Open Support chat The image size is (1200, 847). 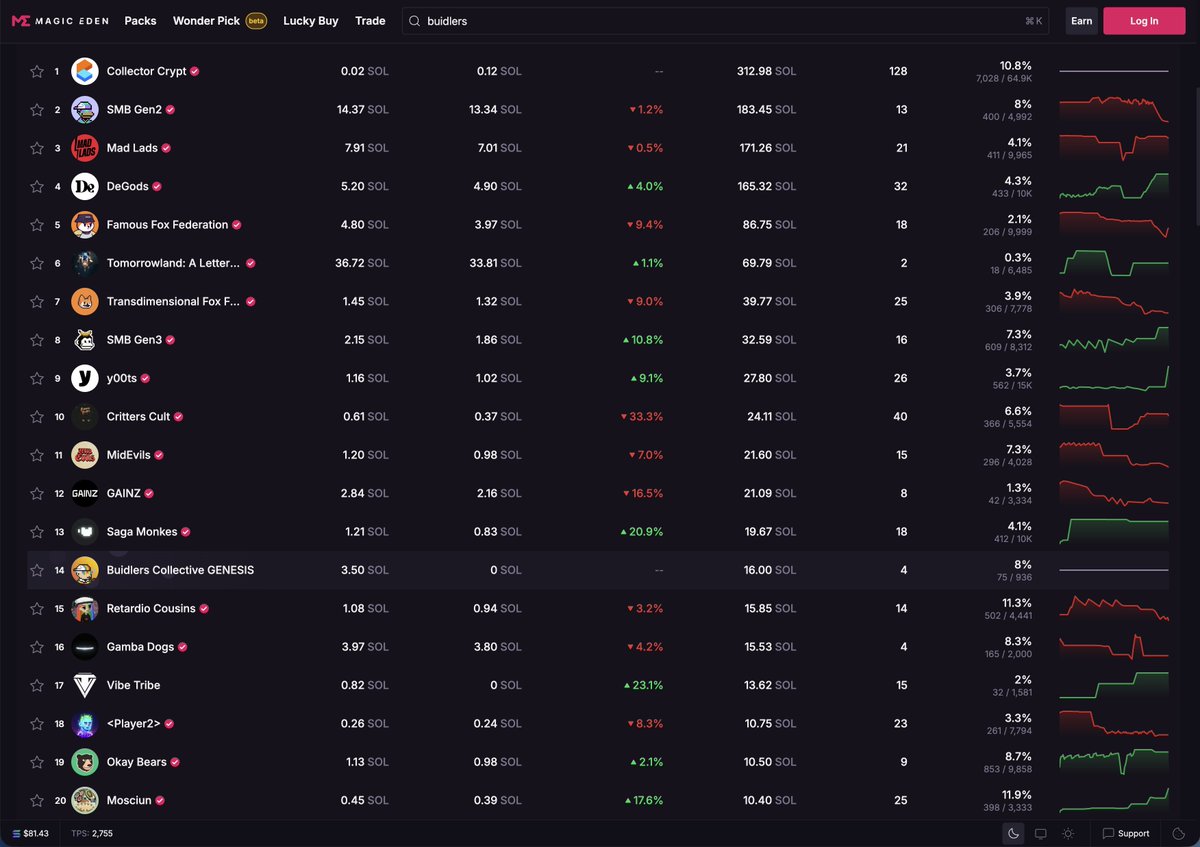coord(1126,833)
